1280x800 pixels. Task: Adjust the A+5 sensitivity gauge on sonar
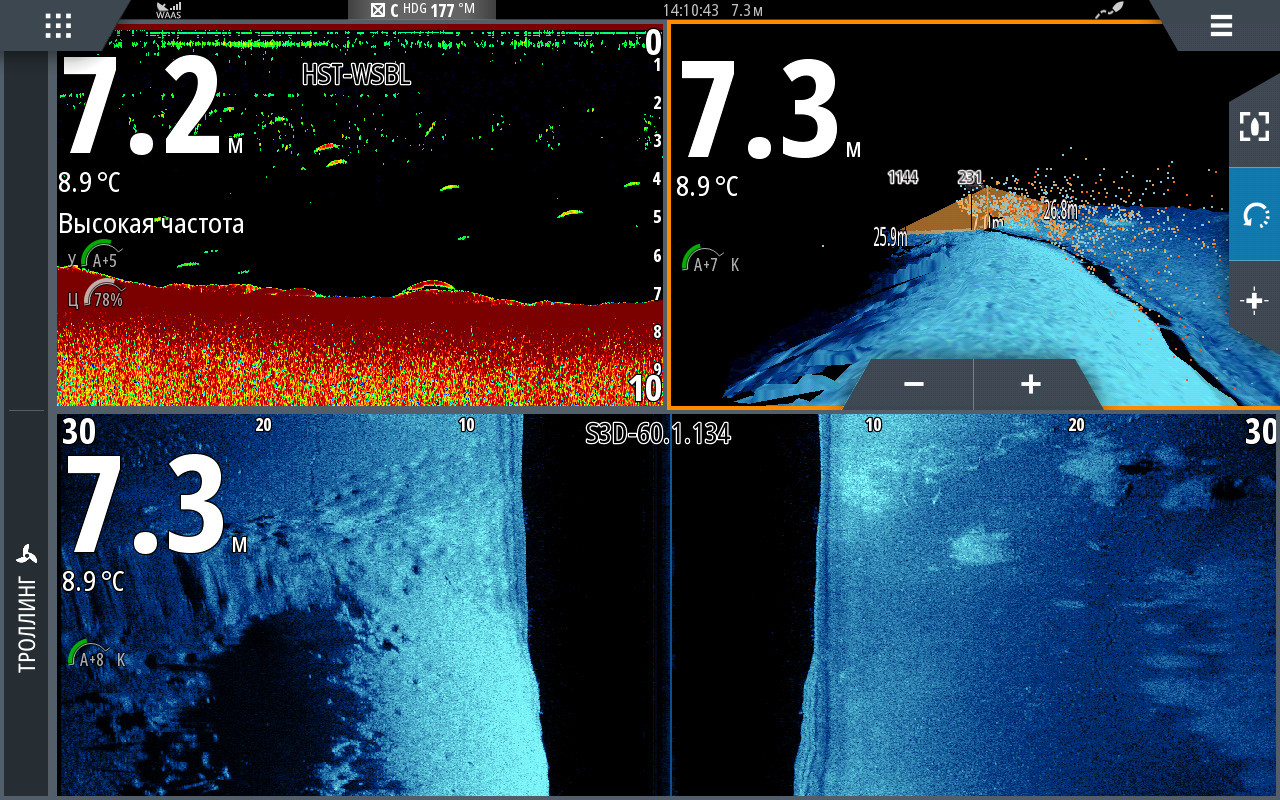(x=98, y=257)
